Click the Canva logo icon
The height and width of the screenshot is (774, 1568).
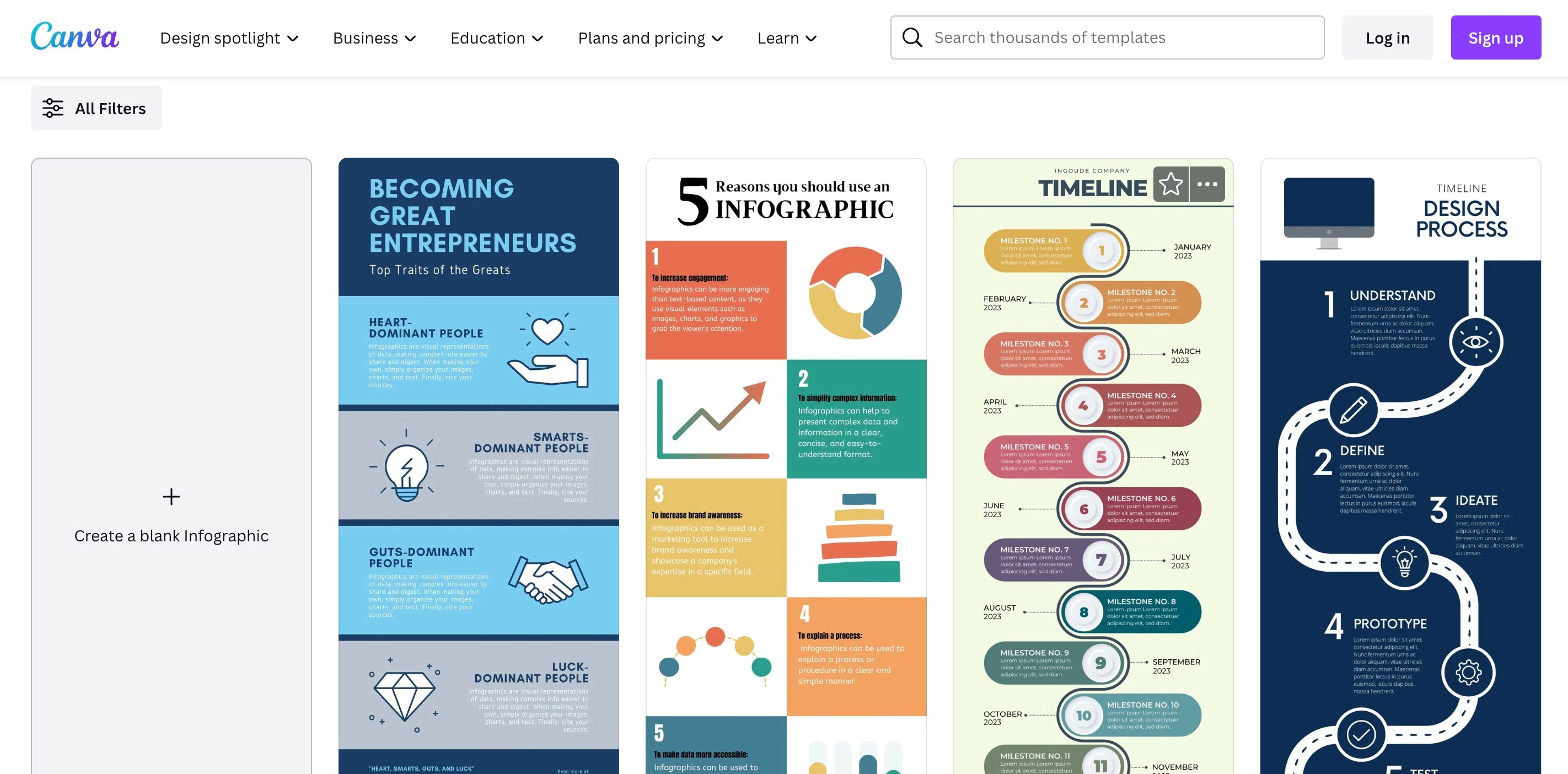click(75, 37)
